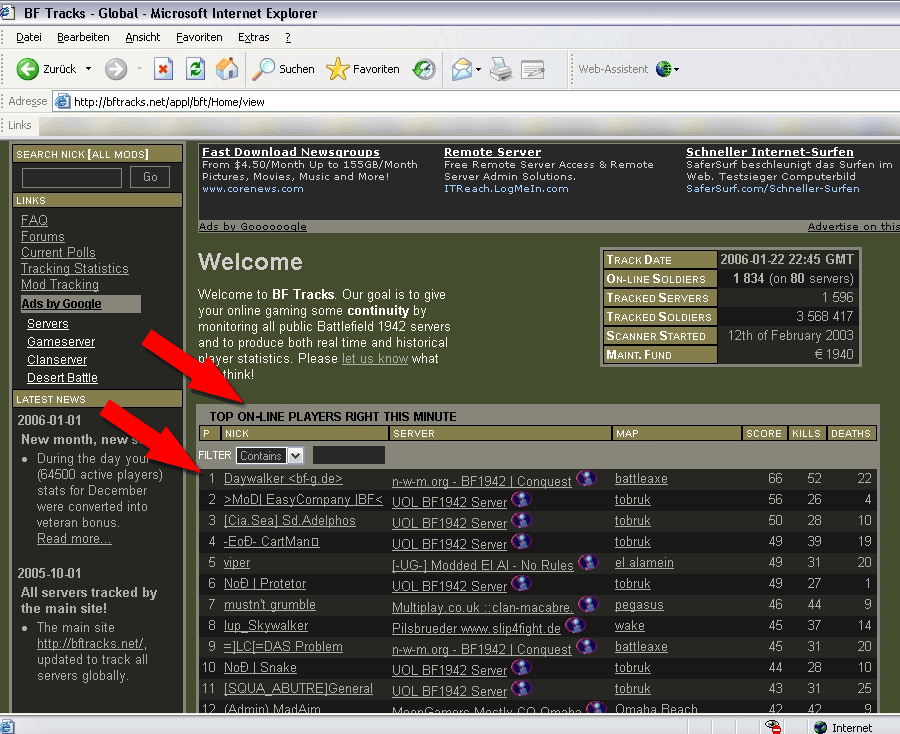Open the Zurück history dropdown arrow
900x734 pixels.
click(88, 69)
